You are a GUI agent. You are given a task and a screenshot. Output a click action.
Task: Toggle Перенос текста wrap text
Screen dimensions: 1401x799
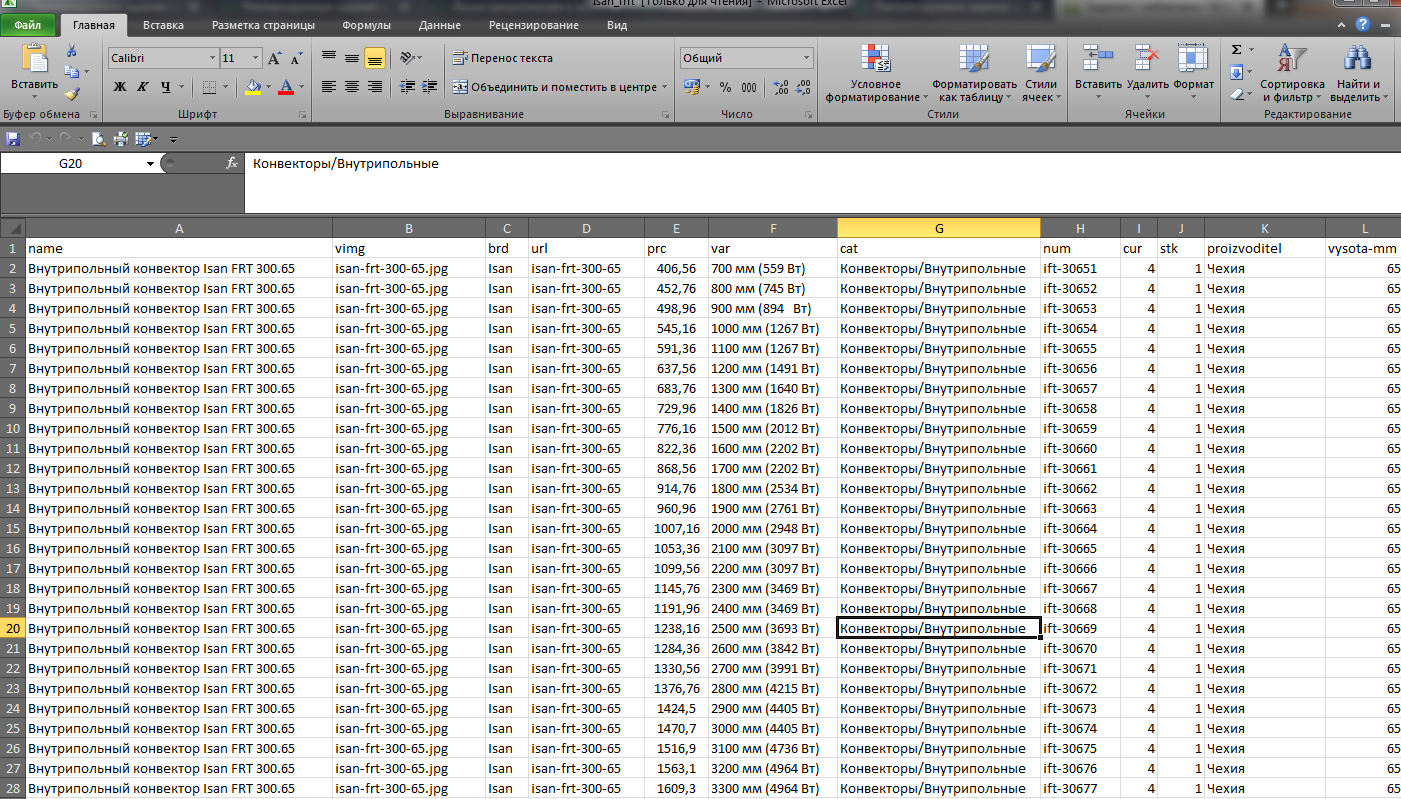tap(502, 58)
